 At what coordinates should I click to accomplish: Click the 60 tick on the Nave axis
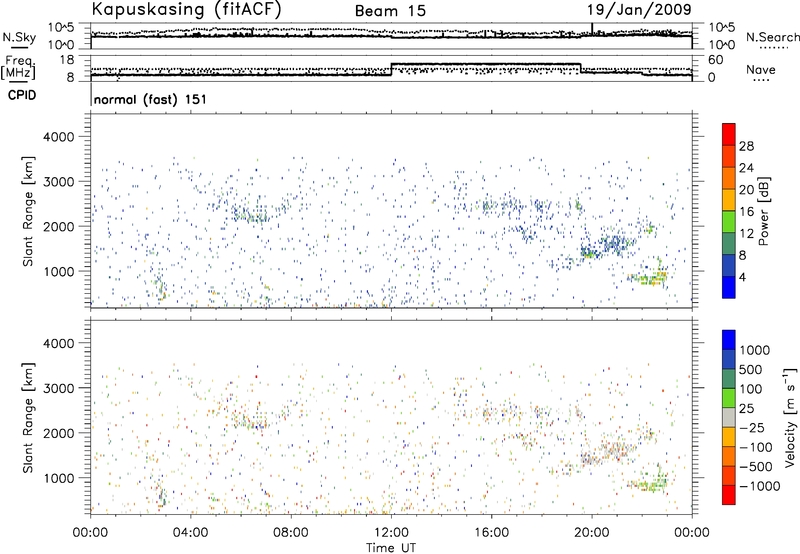pyautogui.click(x=715, y=60)
